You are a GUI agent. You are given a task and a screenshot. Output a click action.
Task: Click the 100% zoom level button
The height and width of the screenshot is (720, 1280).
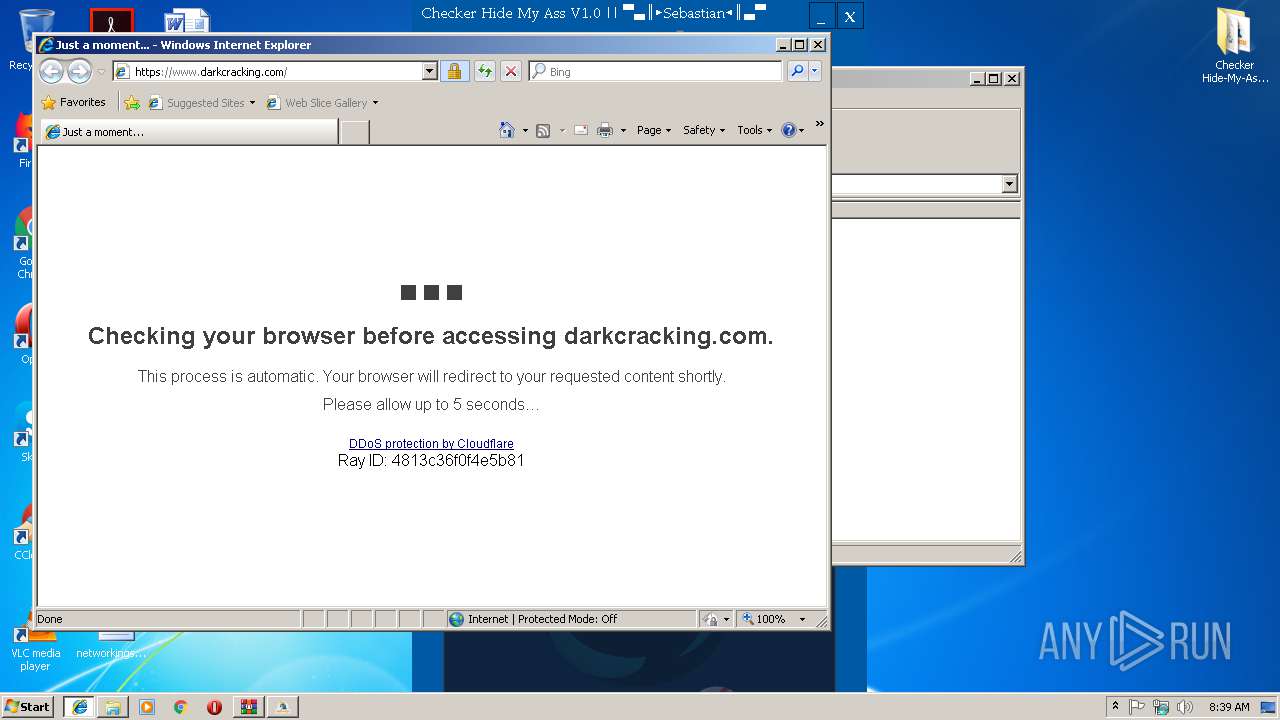[766, 619]
